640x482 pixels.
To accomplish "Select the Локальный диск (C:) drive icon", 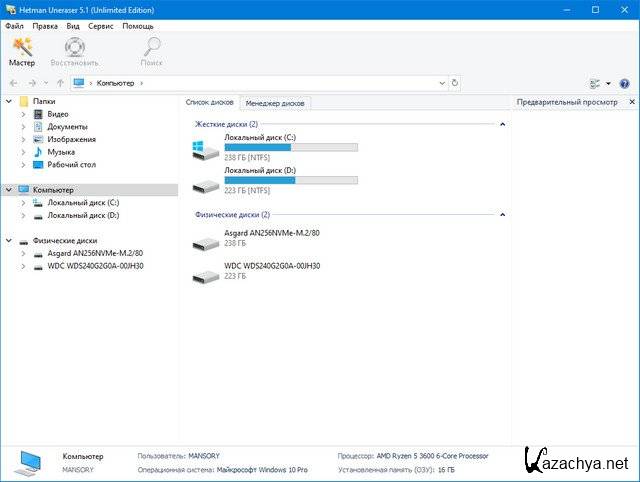I will (206, 151).
